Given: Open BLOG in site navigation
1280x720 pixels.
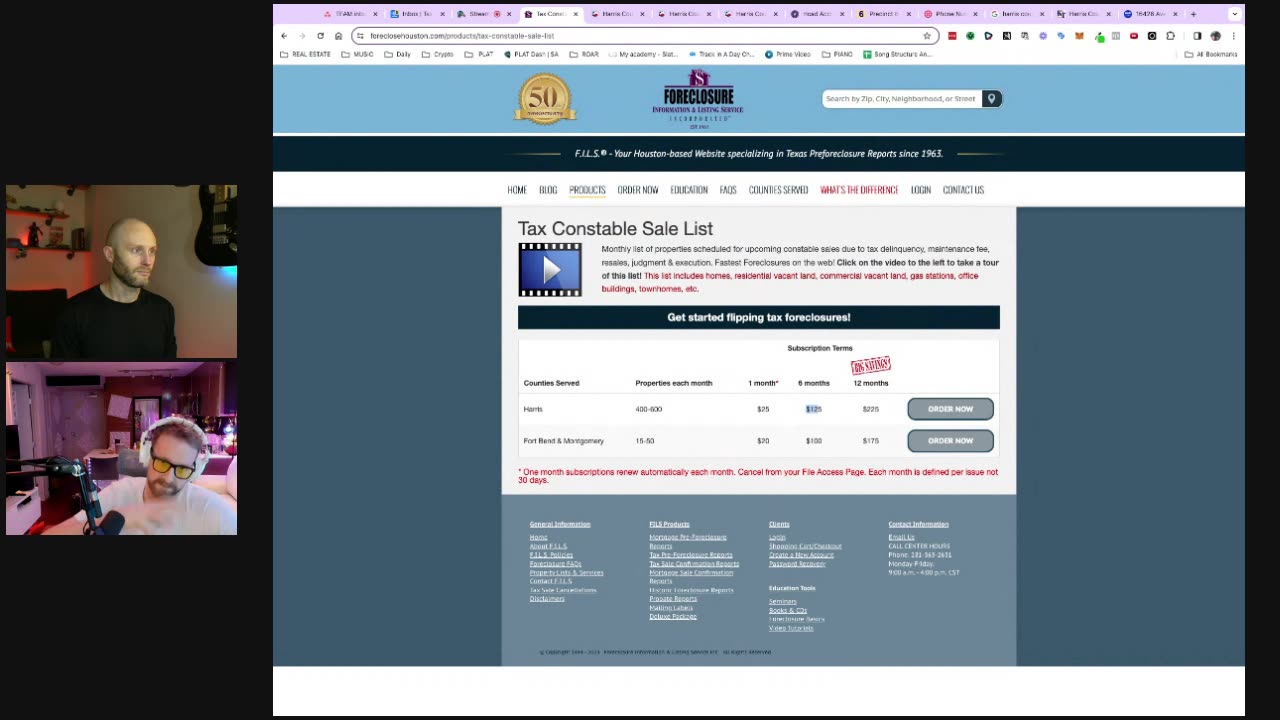Looking at the screenshot, I should [x=548, y=190].
